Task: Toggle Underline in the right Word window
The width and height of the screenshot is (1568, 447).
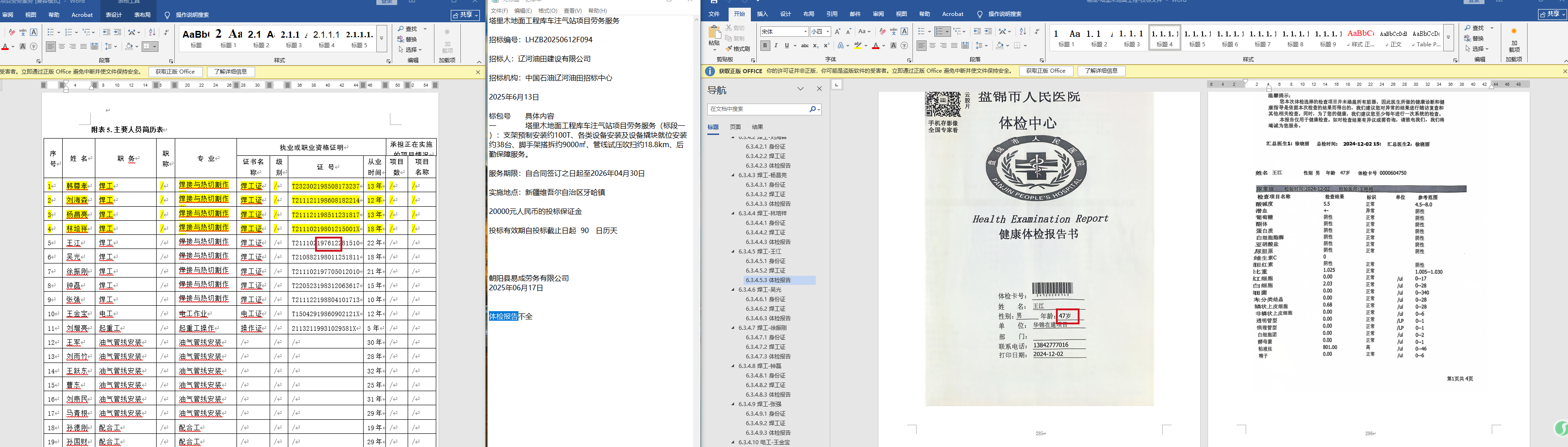Action: tap(787, 46)
